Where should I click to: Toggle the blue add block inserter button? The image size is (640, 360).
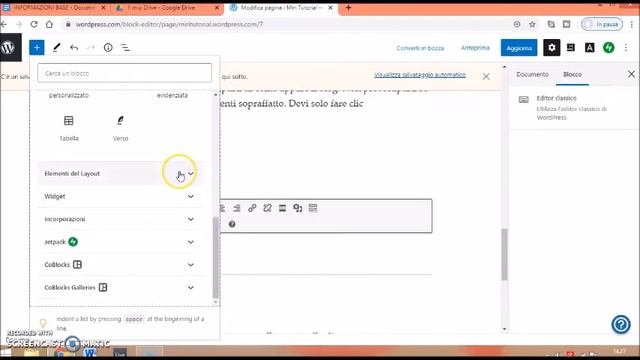click(x=37, y=48)
